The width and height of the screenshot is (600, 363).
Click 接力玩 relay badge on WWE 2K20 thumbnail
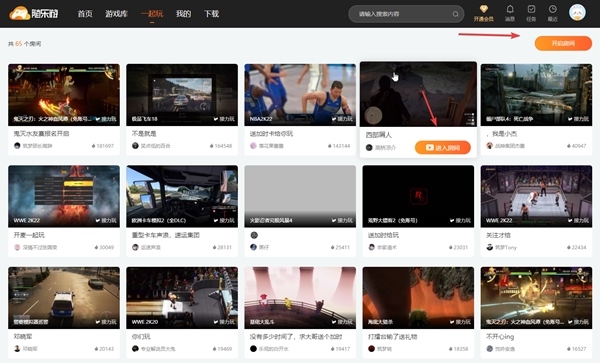224,322
